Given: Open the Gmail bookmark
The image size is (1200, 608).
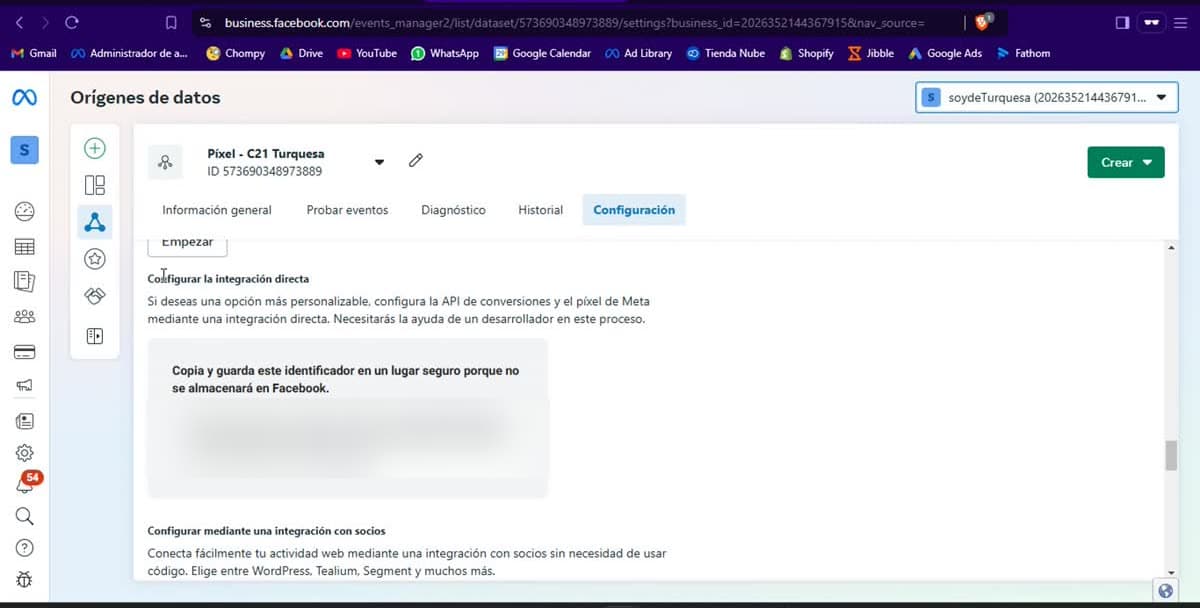Looking at the screenshot, I should click(x=33, y=53).
